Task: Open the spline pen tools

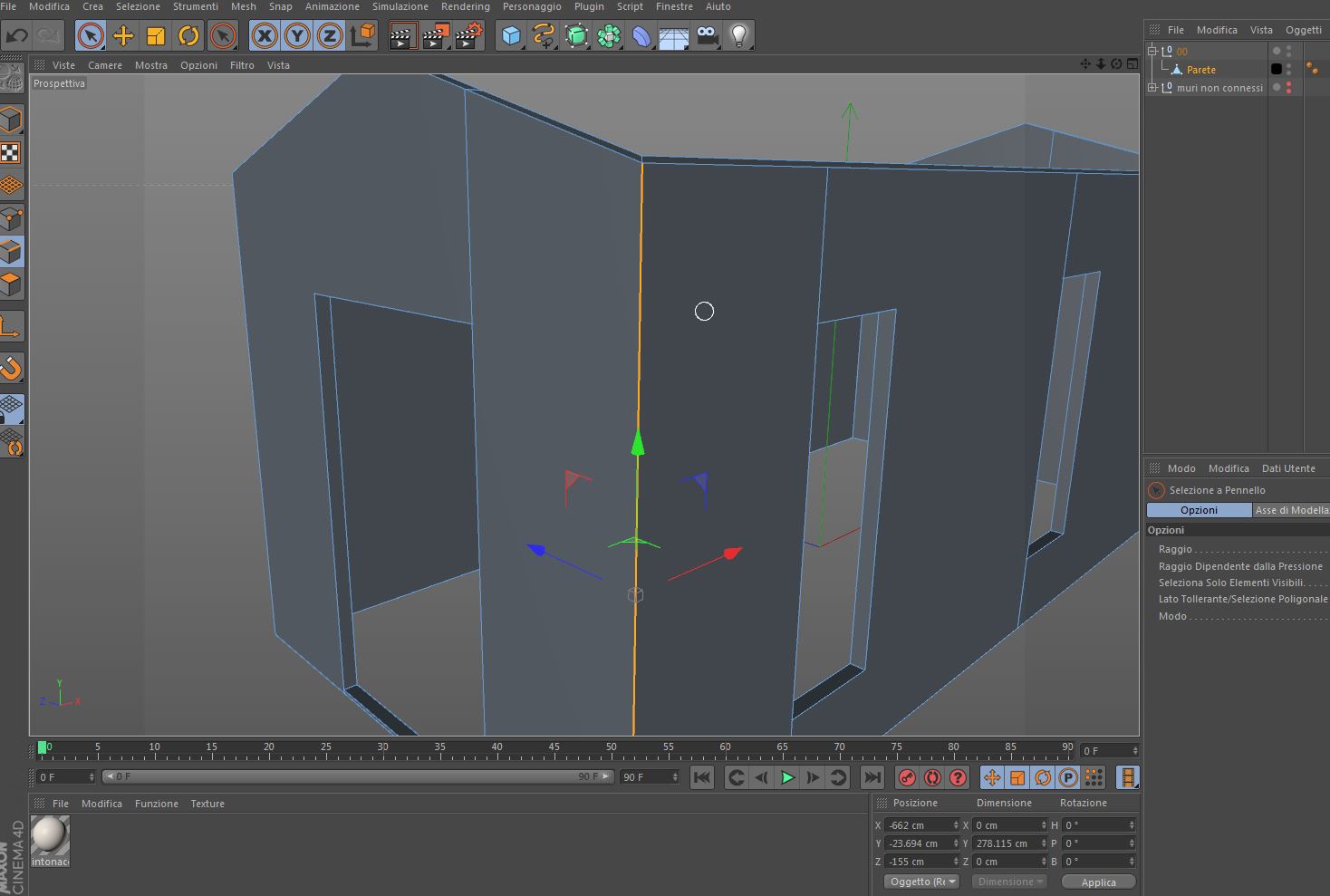Action: pyautogui.click(x=544, y=36)
